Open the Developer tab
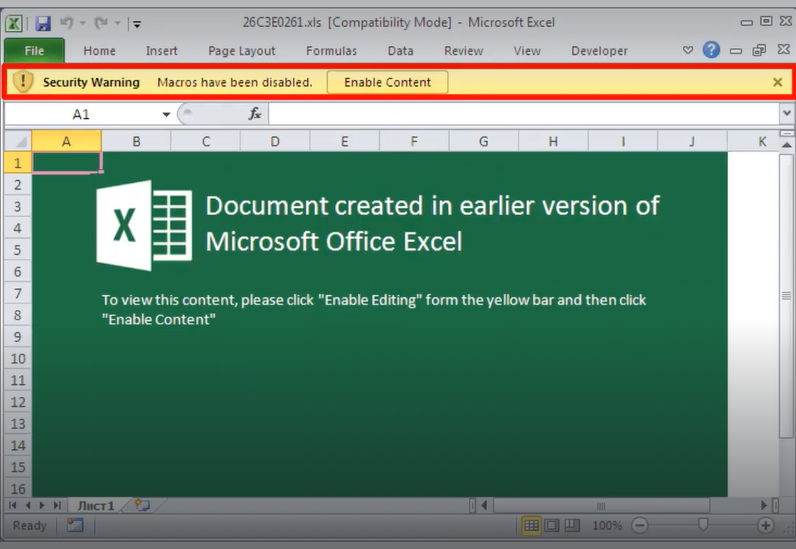Screen dimensions: 796x549 click(x=600, y=51)
